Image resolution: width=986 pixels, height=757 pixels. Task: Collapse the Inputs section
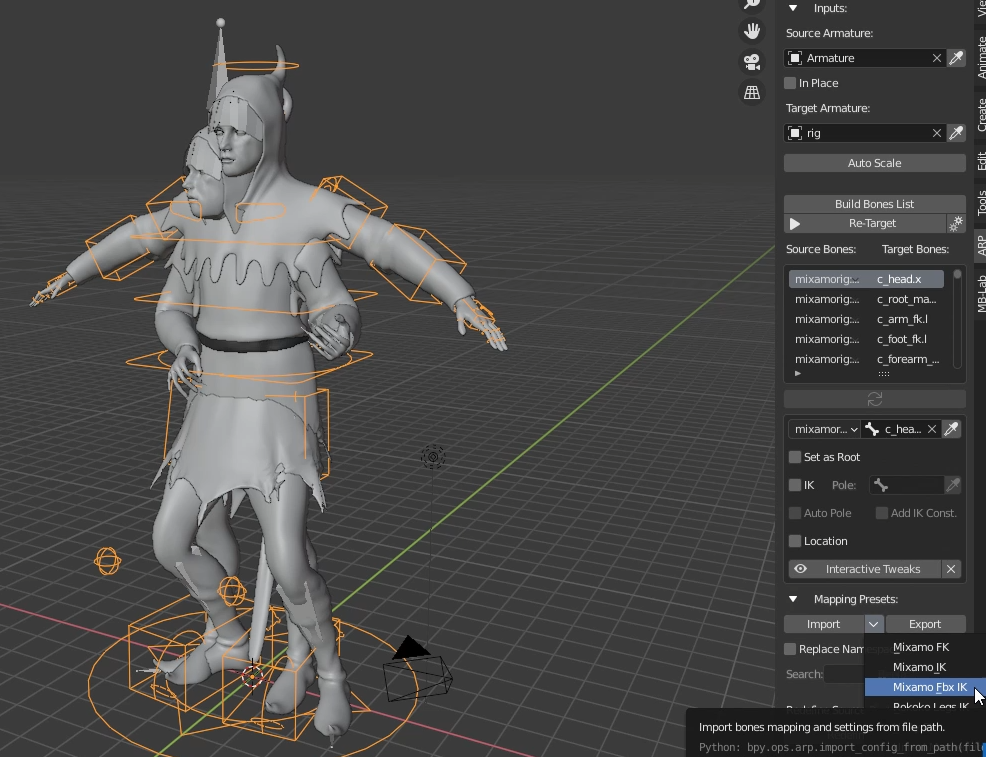pos(793,8)
